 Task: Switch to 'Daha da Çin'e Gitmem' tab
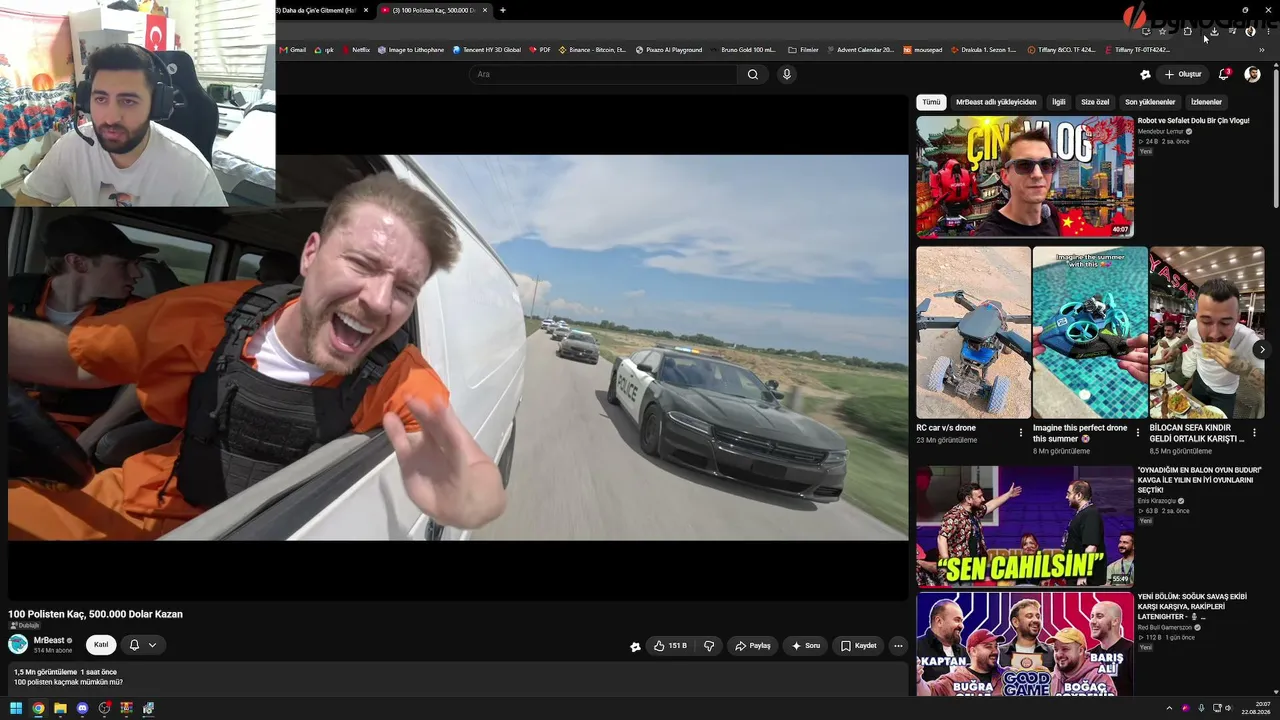318,10
